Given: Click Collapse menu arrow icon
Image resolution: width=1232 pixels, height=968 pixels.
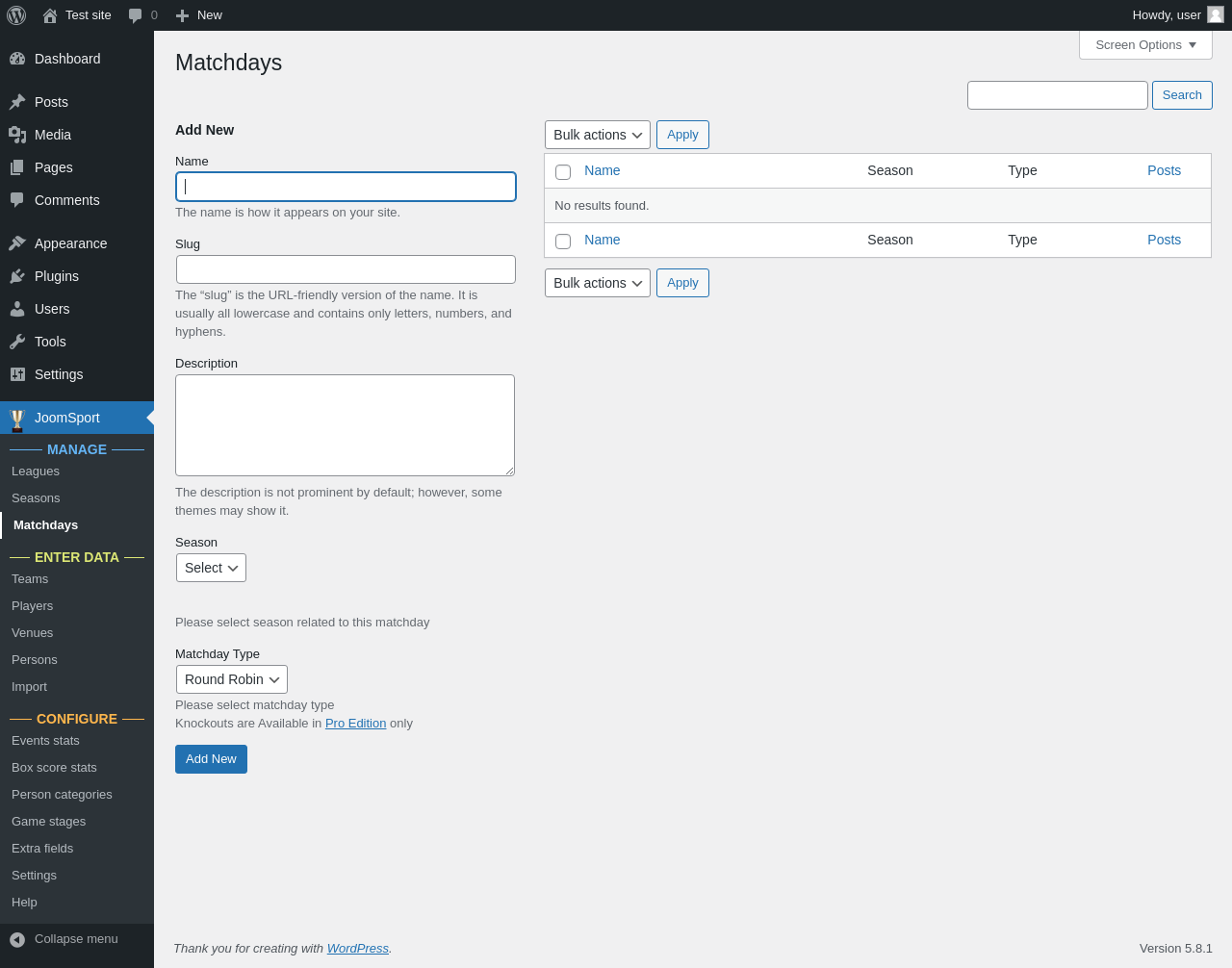Looking at the screenshot, I should [17, 939].
